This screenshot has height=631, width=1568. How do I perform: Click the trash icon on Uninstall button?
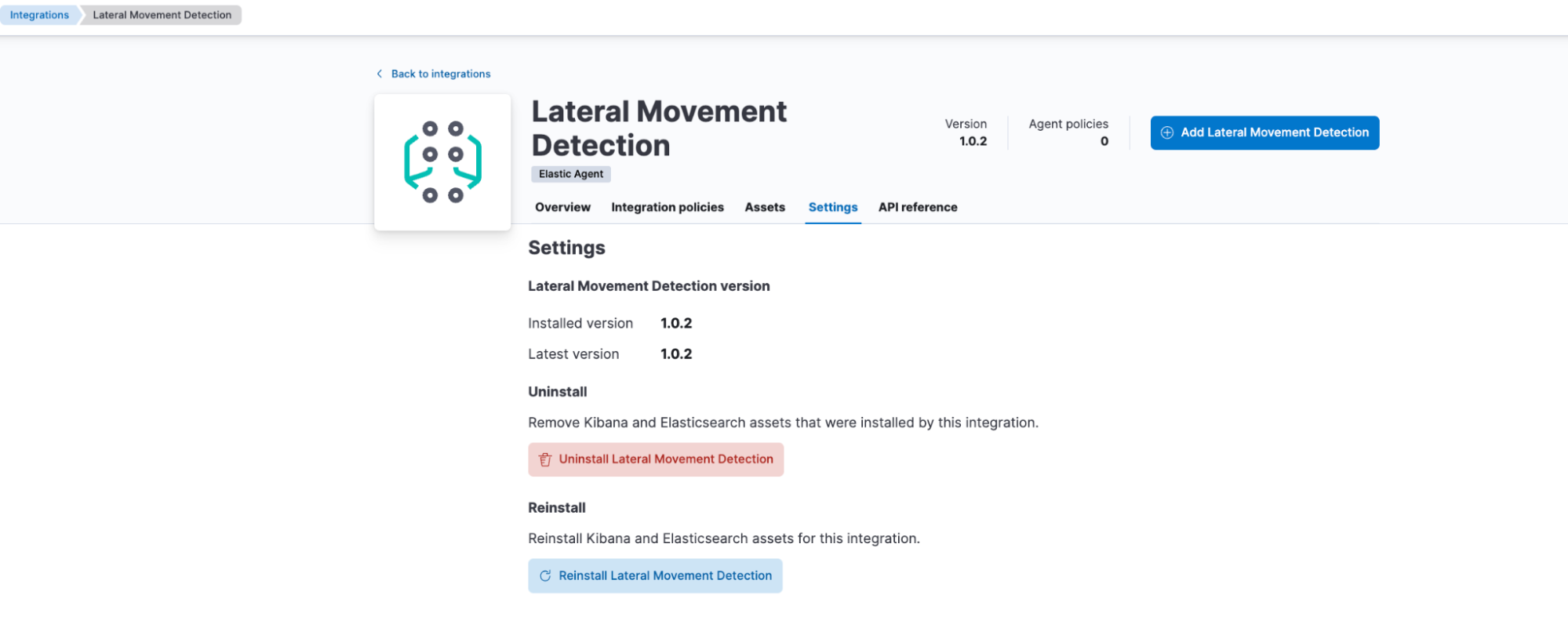tap(545, 459)
